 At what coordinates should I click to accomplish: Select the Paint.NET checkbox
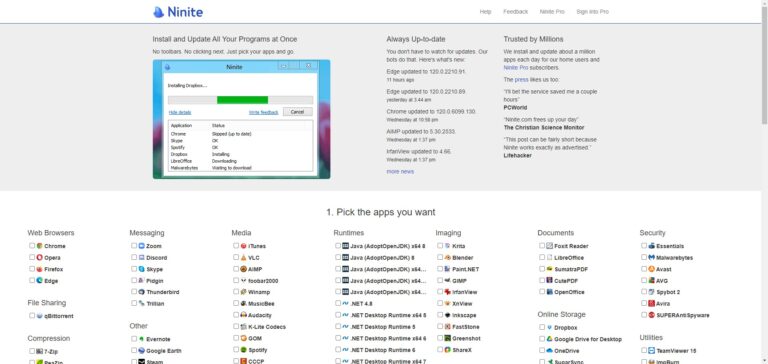440,269
